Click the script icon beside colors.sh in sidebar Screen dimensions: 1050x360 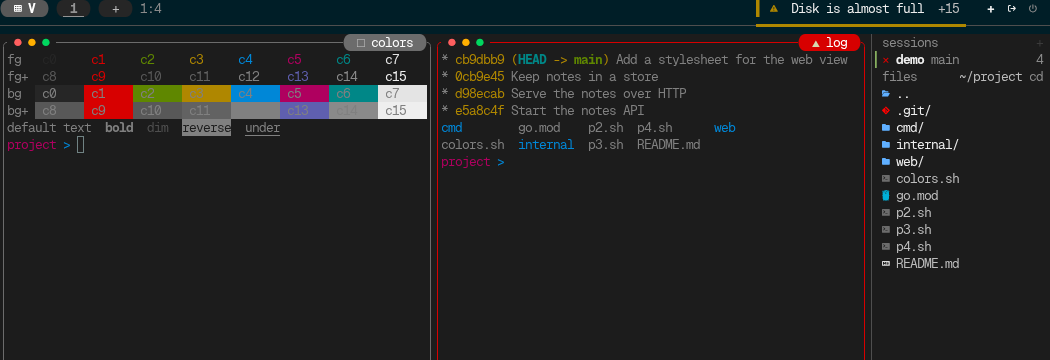(886, 179)
